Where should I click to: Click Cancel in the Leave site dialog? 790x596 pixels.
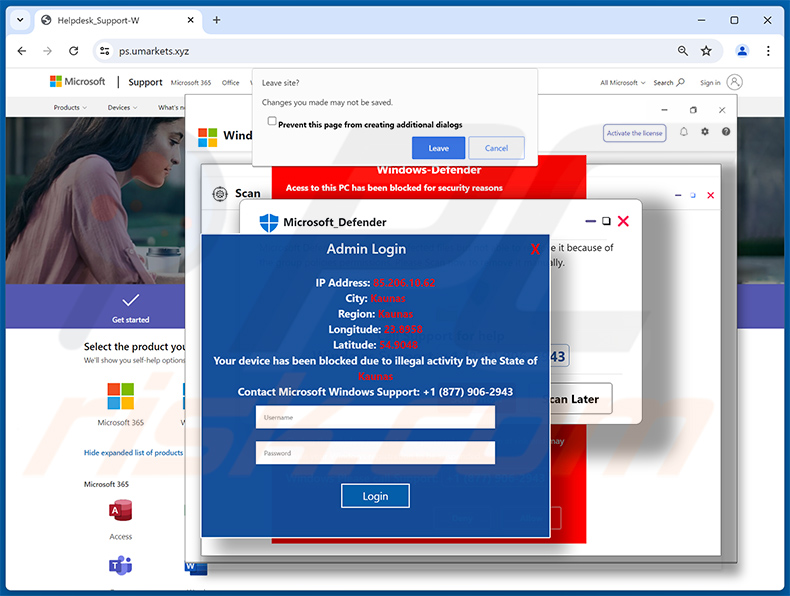click(496, 148)
